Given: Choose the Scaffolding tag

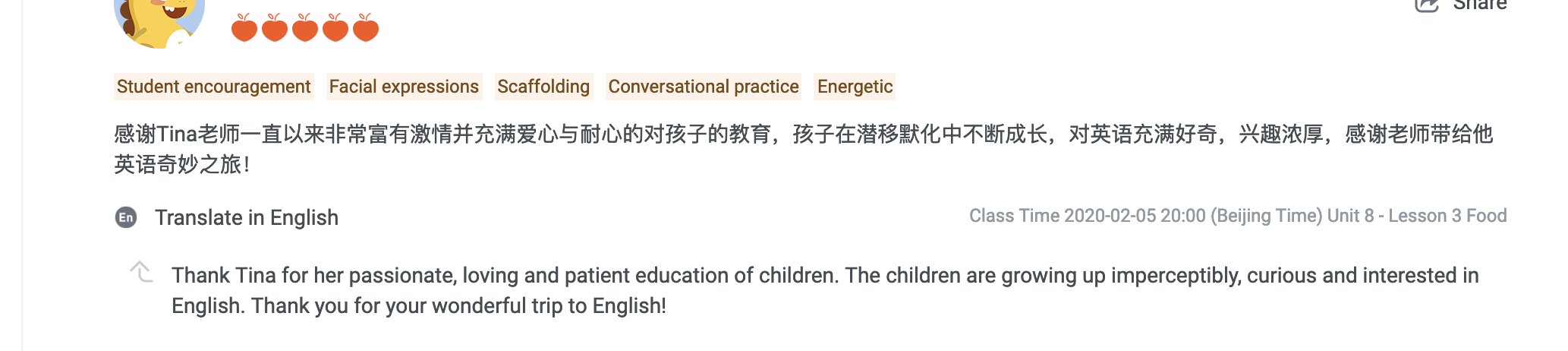Looking at the screenshot, I should click(543, 87).
